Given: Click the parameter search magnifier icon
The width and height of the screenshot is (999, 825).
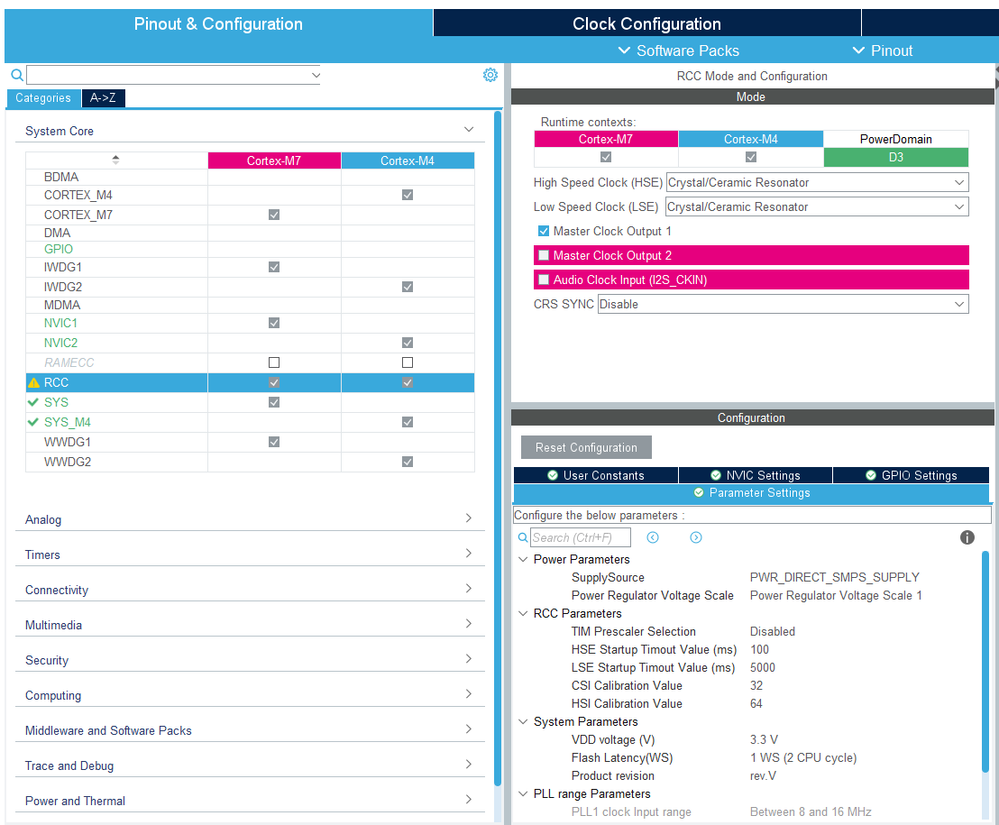Looking at the screenshot, I should click(522, 538).
